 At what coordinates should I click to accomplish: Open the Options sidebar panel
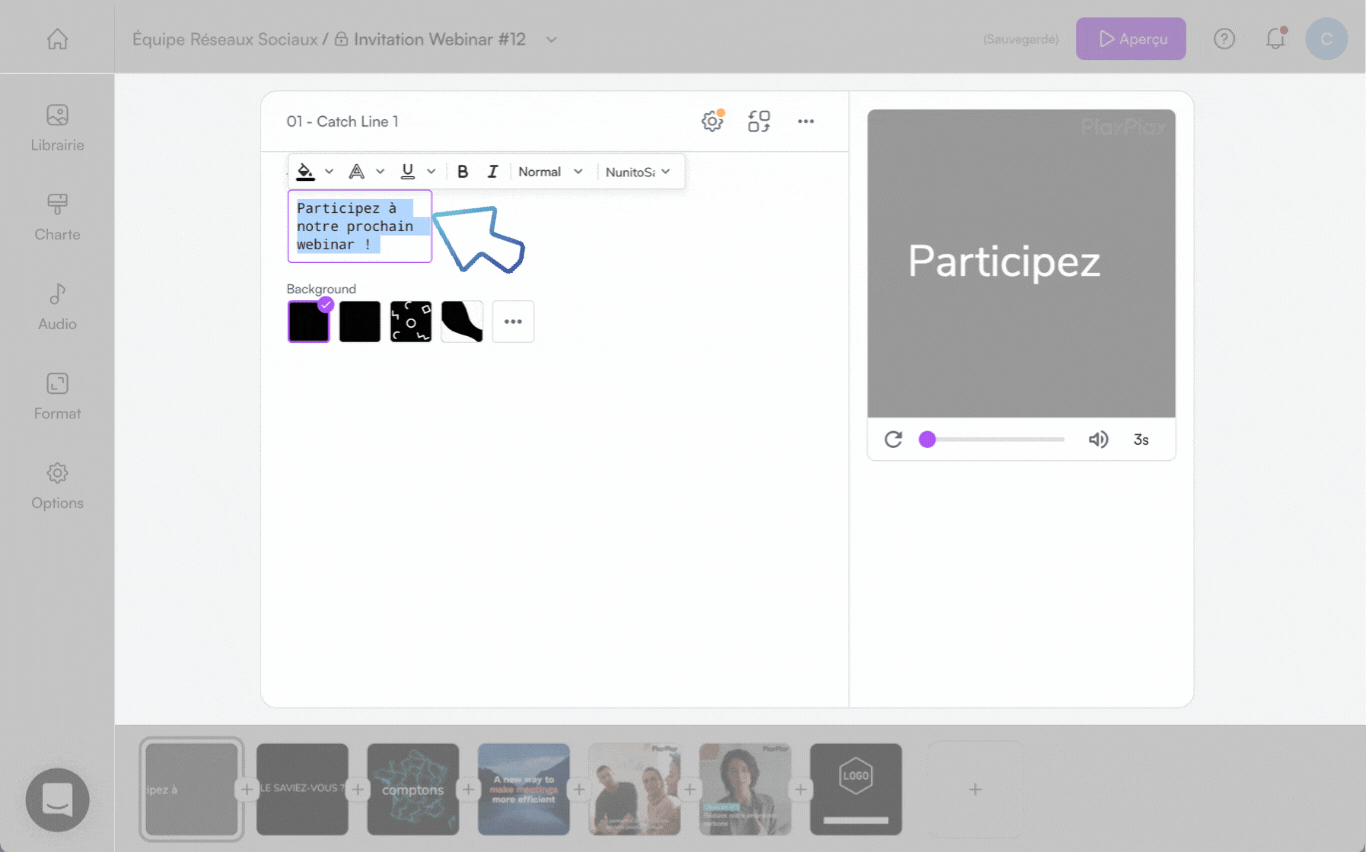[x=57, y=486]
